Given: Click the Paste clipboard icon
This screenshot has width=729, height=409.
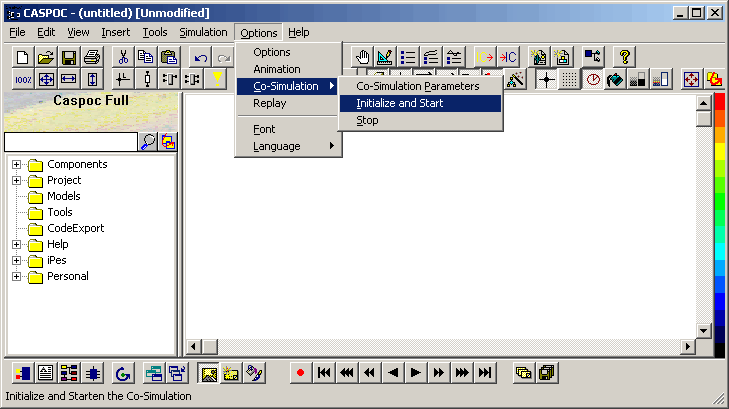Looking at the screenshot, I should [x=169, y=57].
